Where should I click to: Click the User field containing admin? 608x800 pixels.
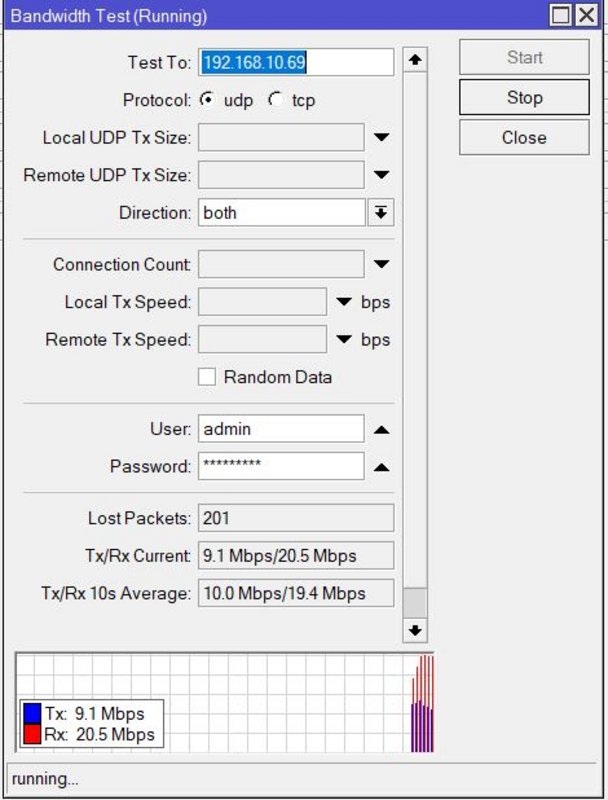[x=281, y=429]
